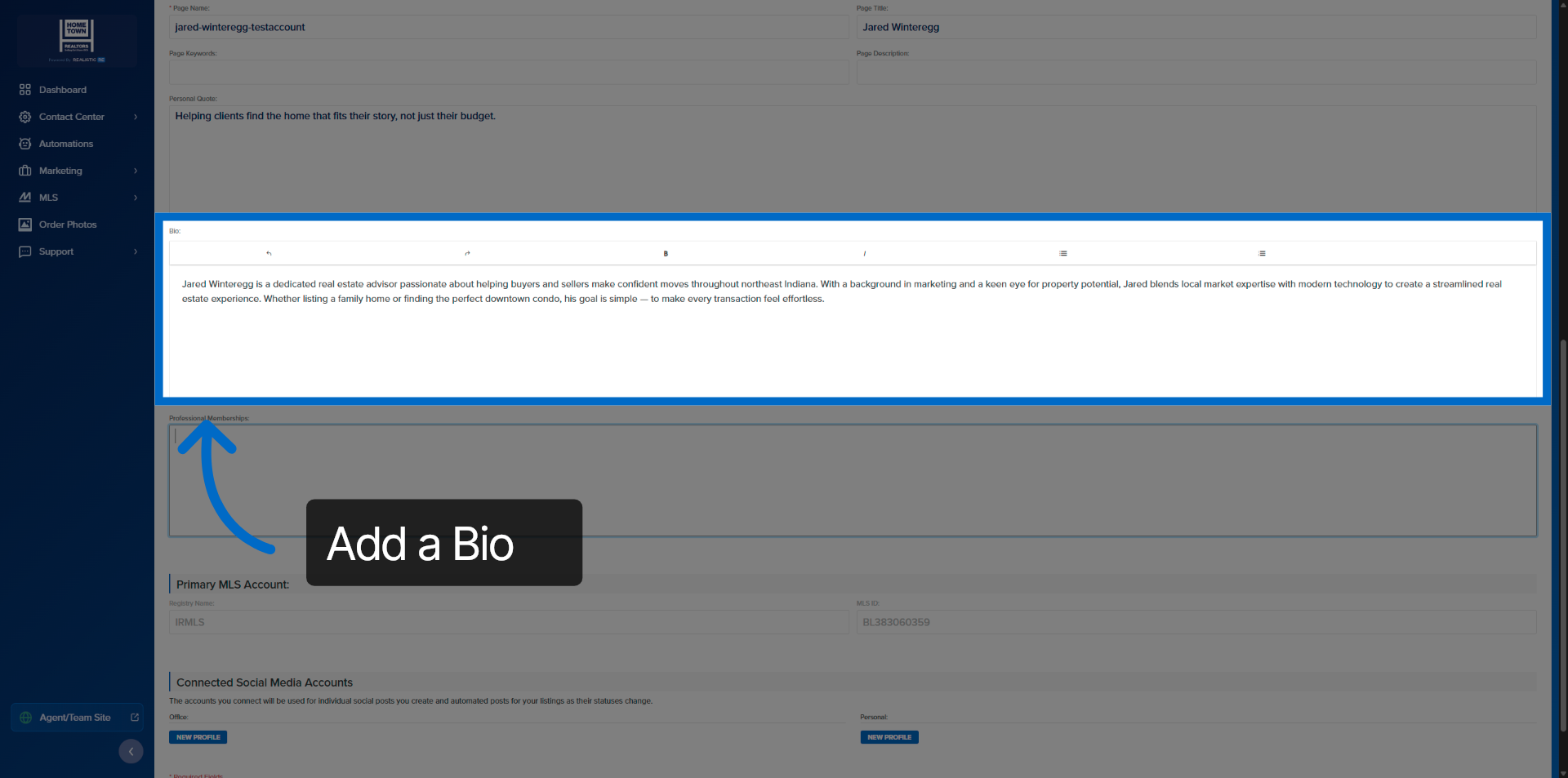The image size is (1568, 778).
Task: Toggle italic formatting in Bio editor
Action: coord(864,253)
